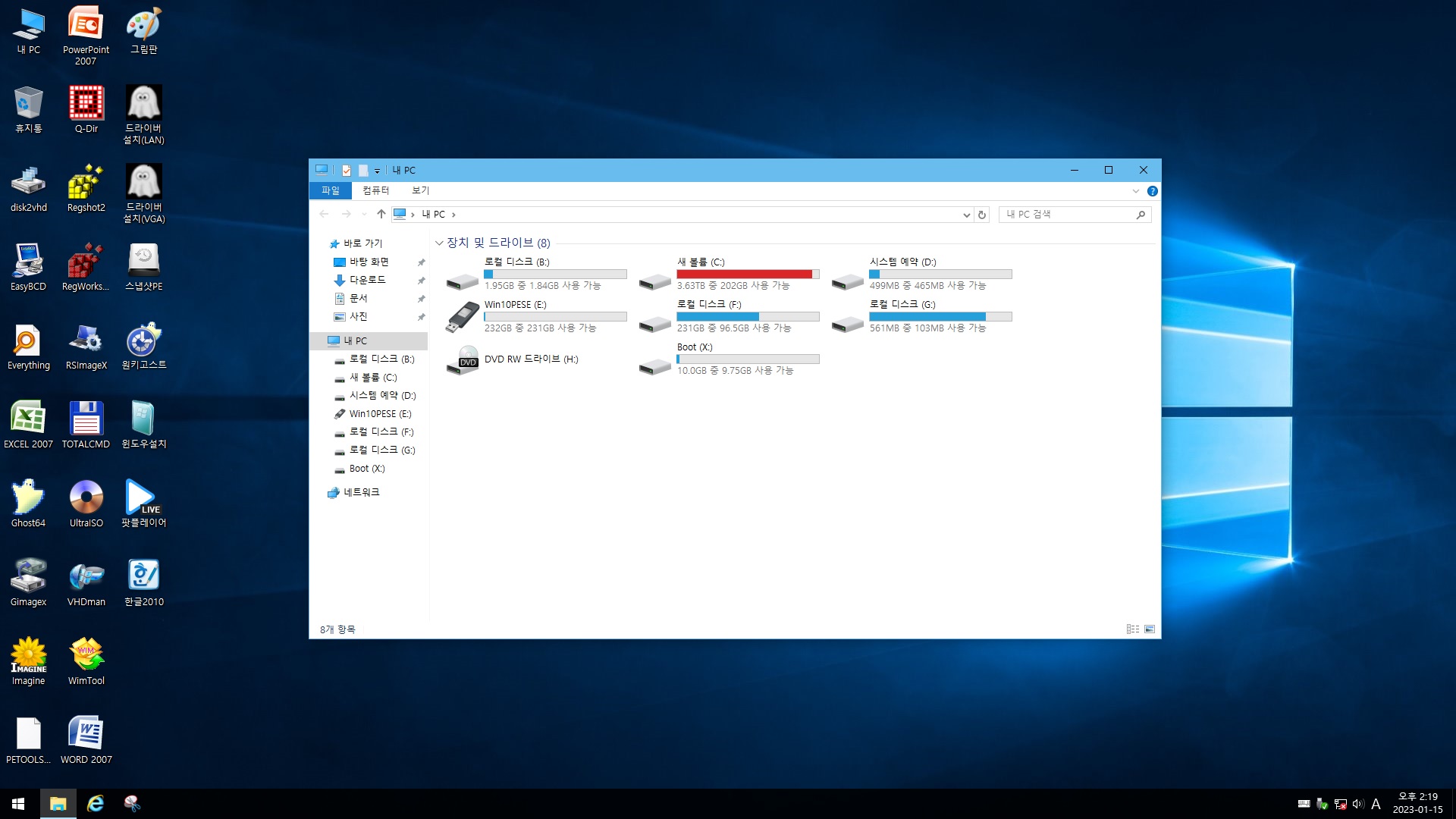The image size is (1456, 819).
Task: Open the 컴퓨터 ribbon tab
Action: (x=375, y=191)
